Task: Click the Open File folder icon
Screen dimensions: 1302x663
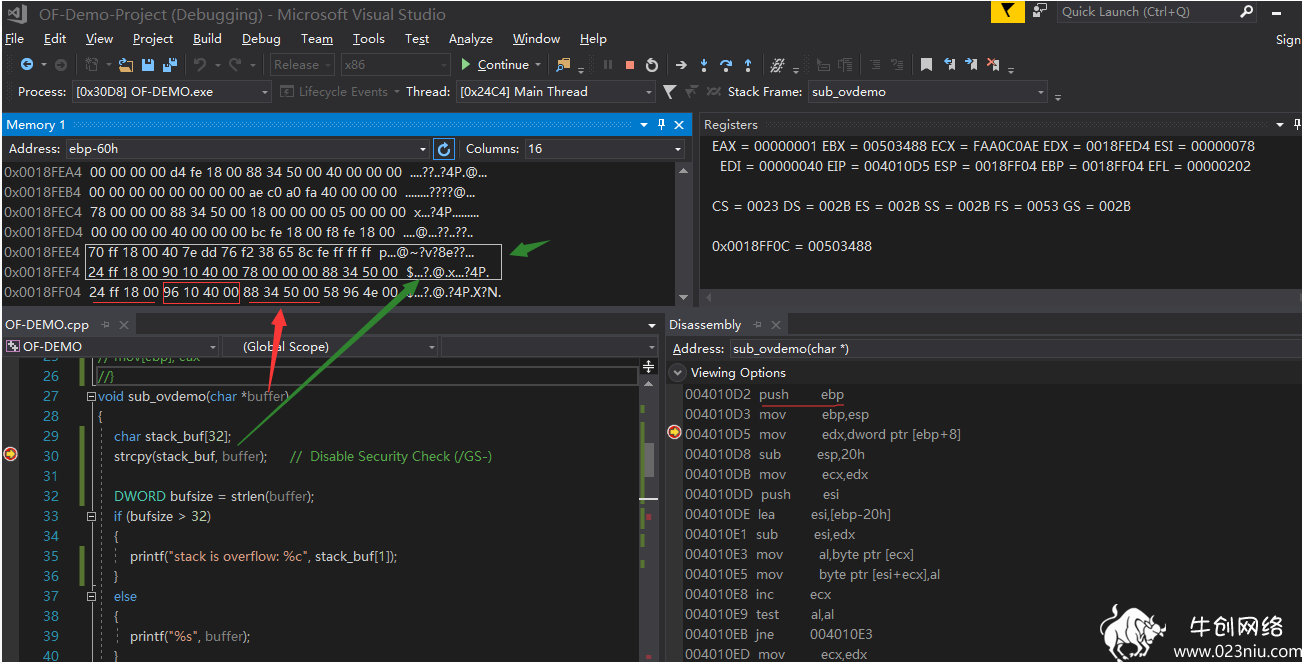Action: pyautogui.click(x=126, y=65)
